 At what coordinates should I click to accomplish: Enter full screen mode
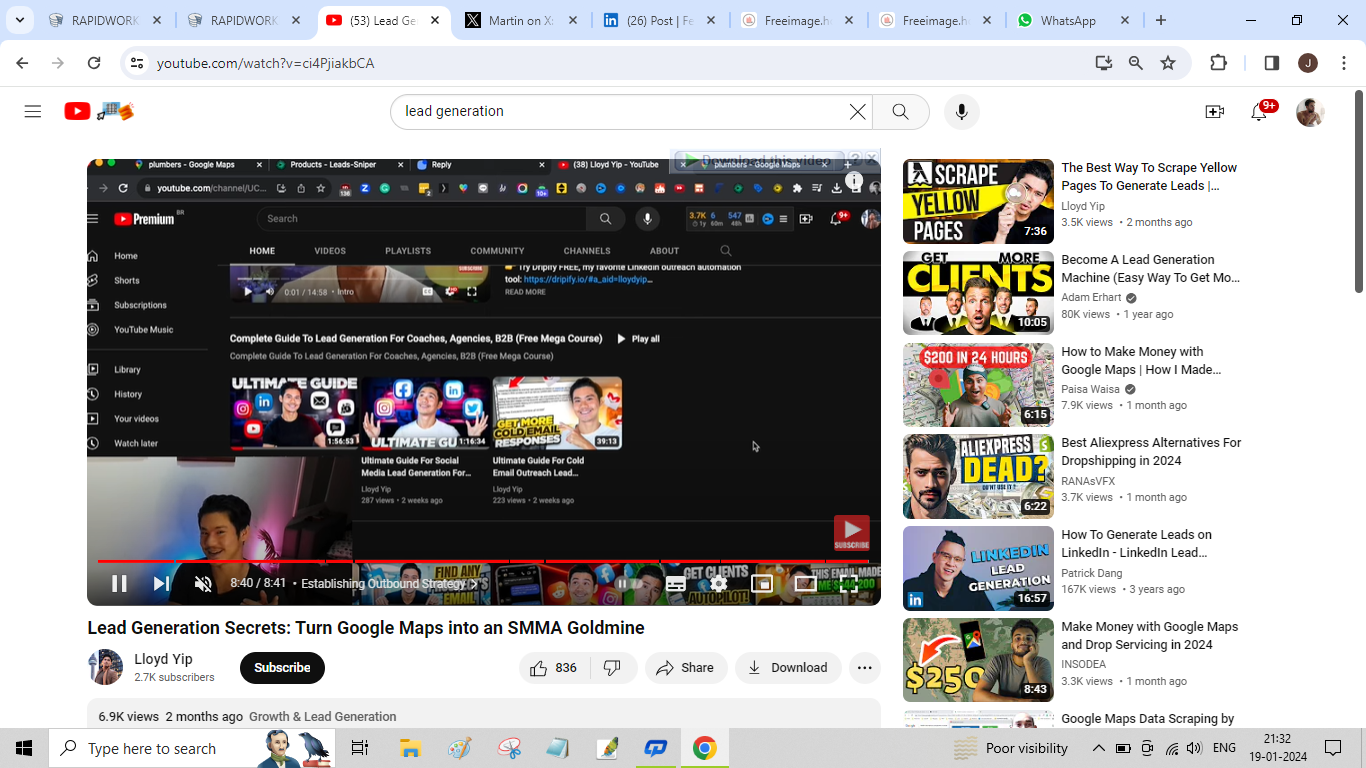848,584
